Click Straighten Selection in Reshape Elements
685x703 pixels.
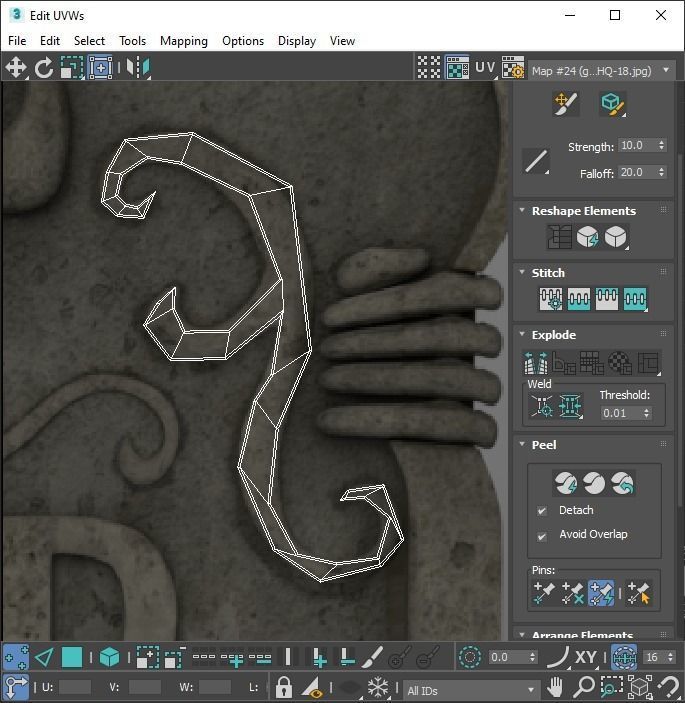559,237
